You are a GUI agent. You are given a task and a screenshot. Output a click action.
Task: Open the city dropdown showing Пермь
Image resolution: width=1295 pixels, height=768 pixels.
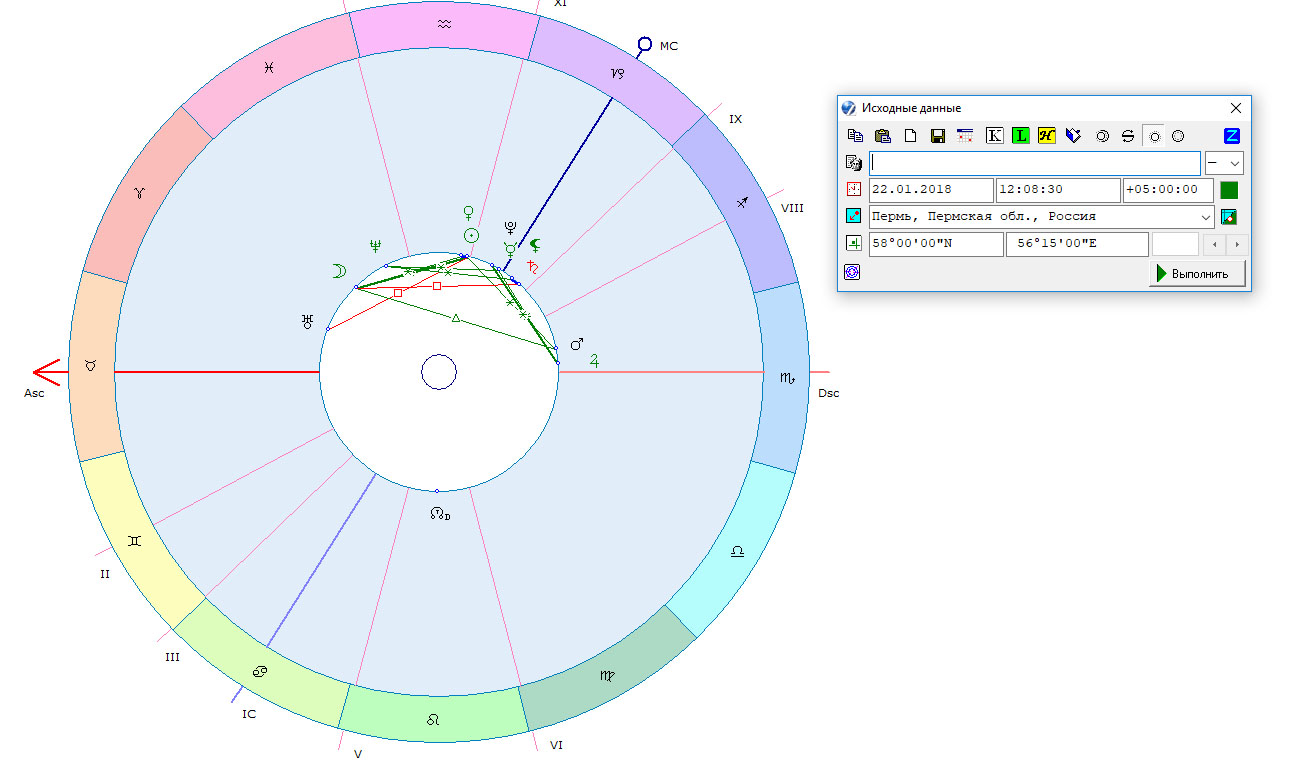[1205, 217]
